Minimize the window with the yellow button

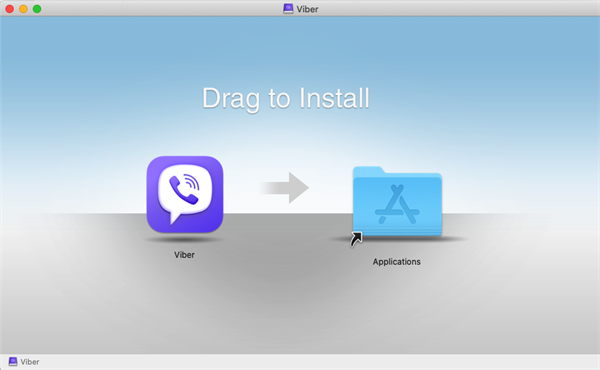coord(23,9)
